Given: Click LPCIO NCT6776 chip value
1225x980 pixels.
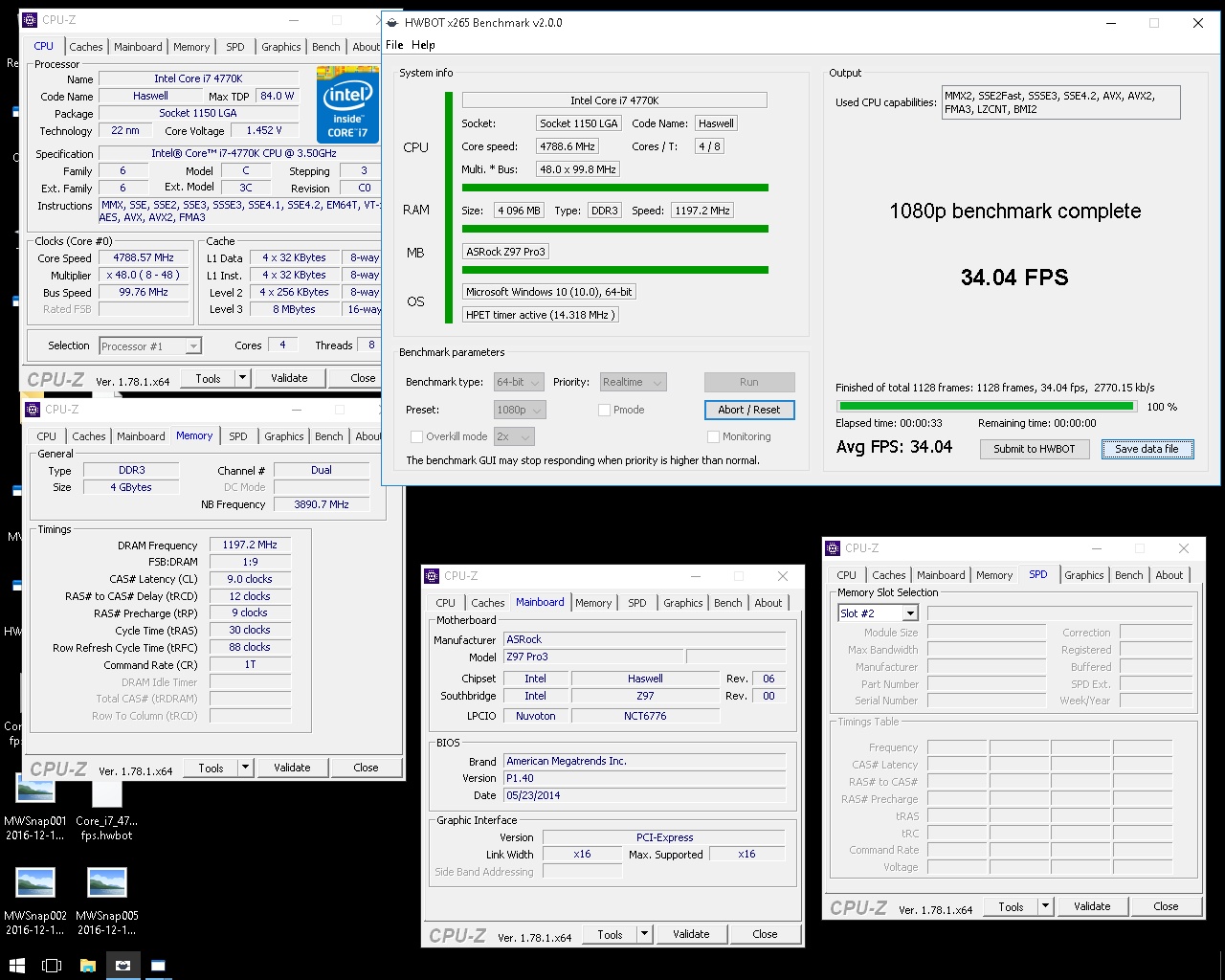Looking at the screenshot, I should (645, 716).
